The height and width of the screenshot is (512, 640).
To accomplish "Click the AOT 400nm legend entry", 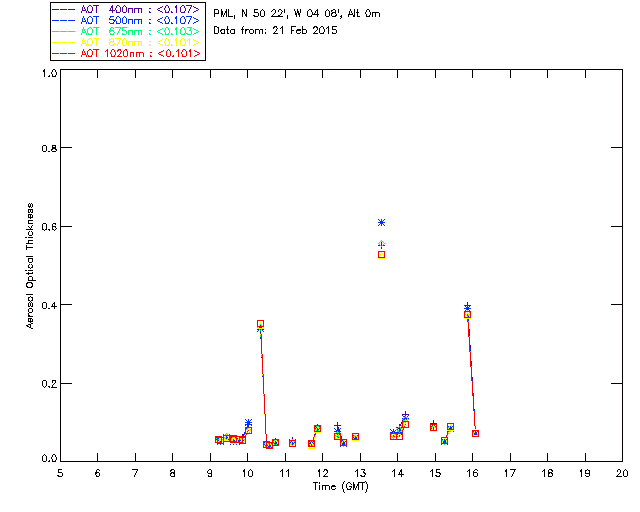I will click(x=127, y=9).
